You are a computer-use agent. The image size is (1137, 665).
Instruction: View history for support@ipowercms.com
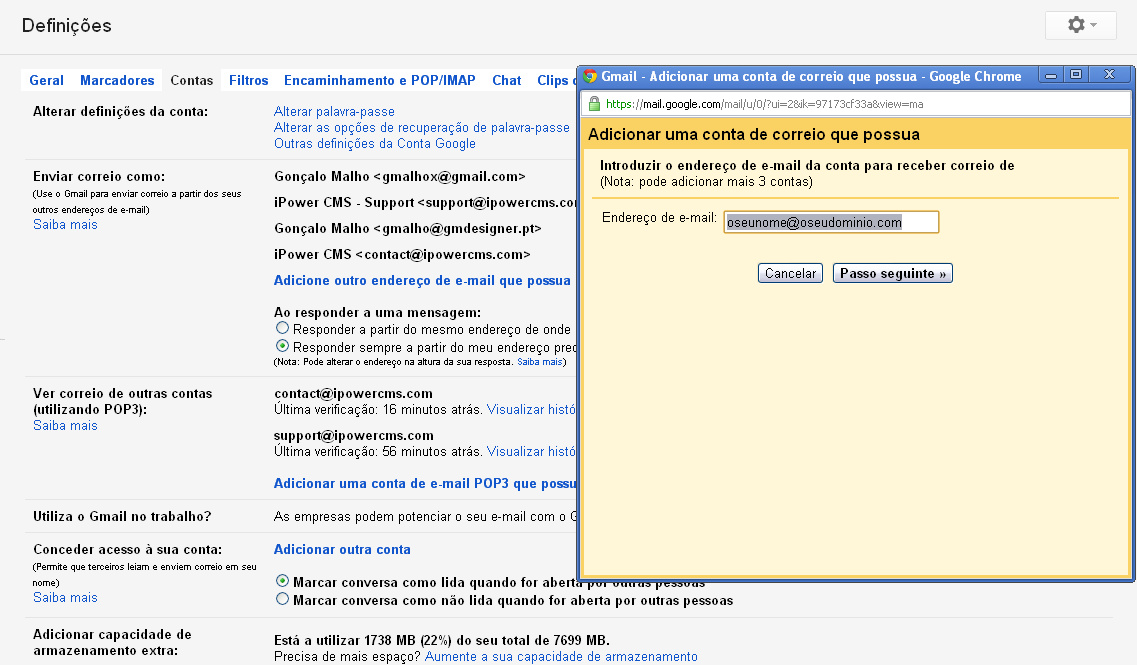pos(531,452)
